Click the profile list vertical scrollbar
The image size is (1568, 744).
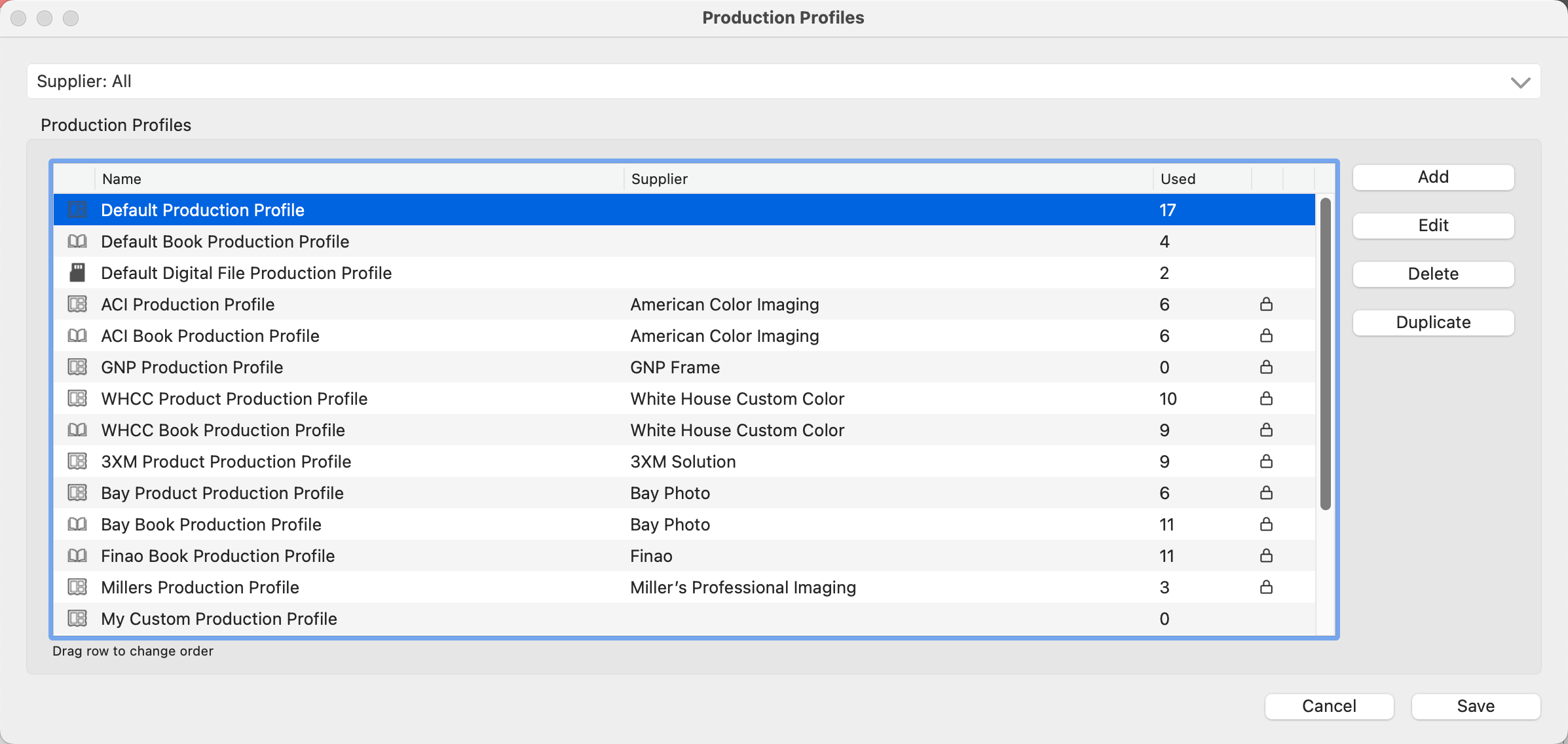[x=1325, y=354]
